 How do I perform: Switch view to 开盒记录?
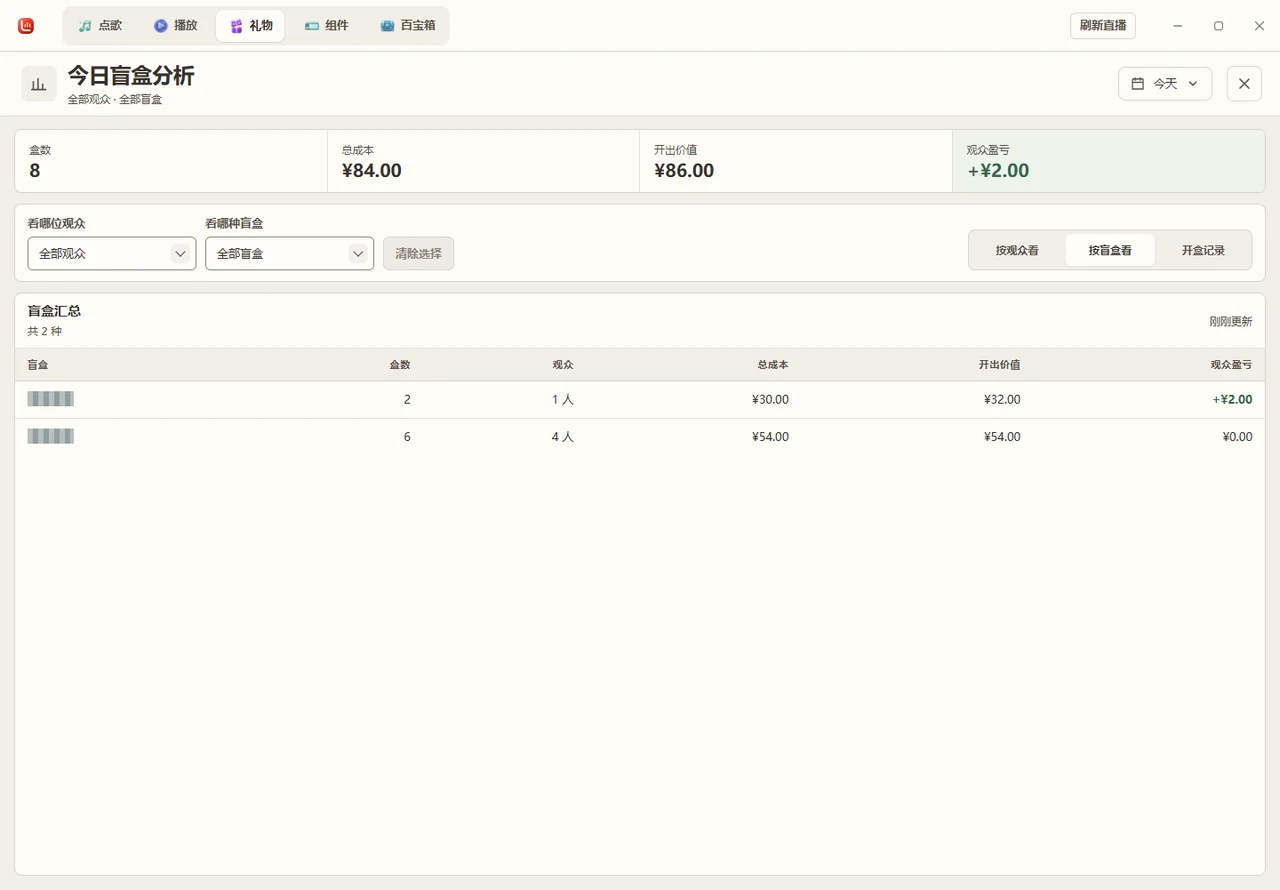pos(1203,251)
